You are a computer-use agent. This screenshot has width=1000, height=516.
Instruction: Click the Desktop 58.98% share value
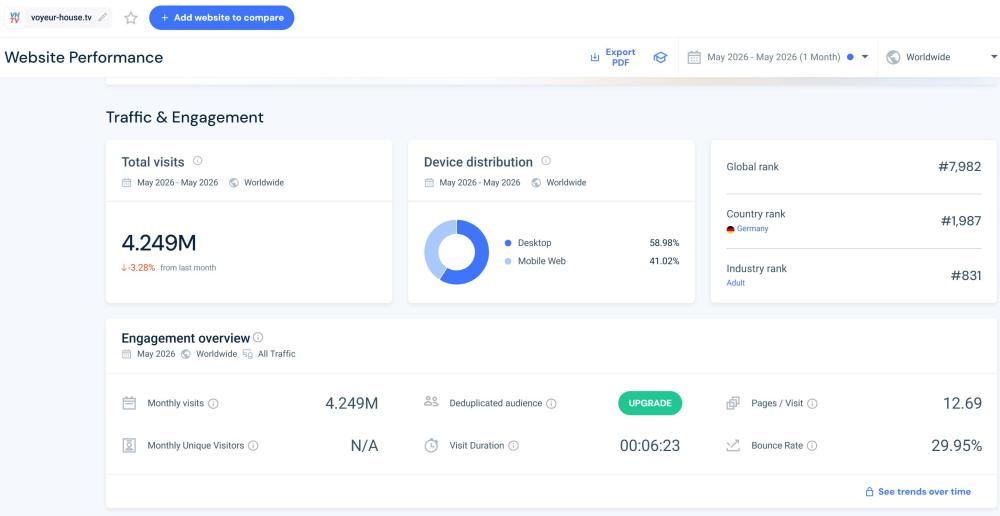pos(665,243)
